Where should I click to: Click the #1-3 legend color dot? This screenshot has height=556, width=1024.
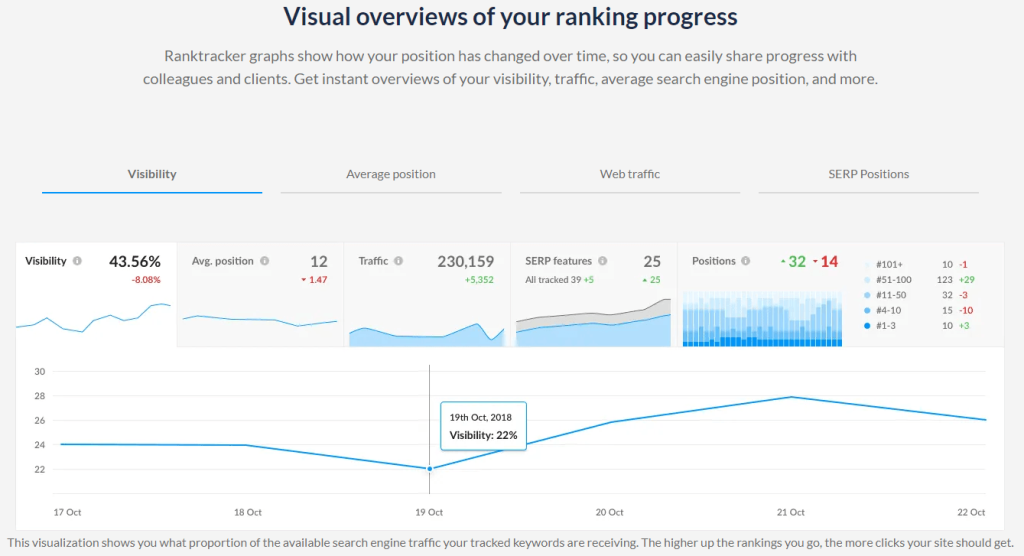pyautogui.click(x=866, y=326)
